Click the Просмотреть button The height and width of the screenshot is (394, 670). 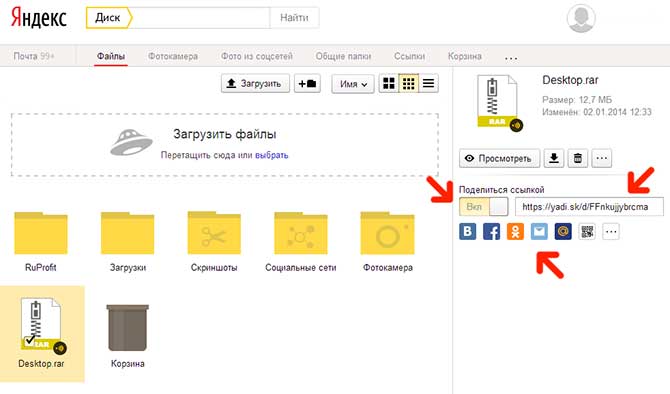pos(500,158)
